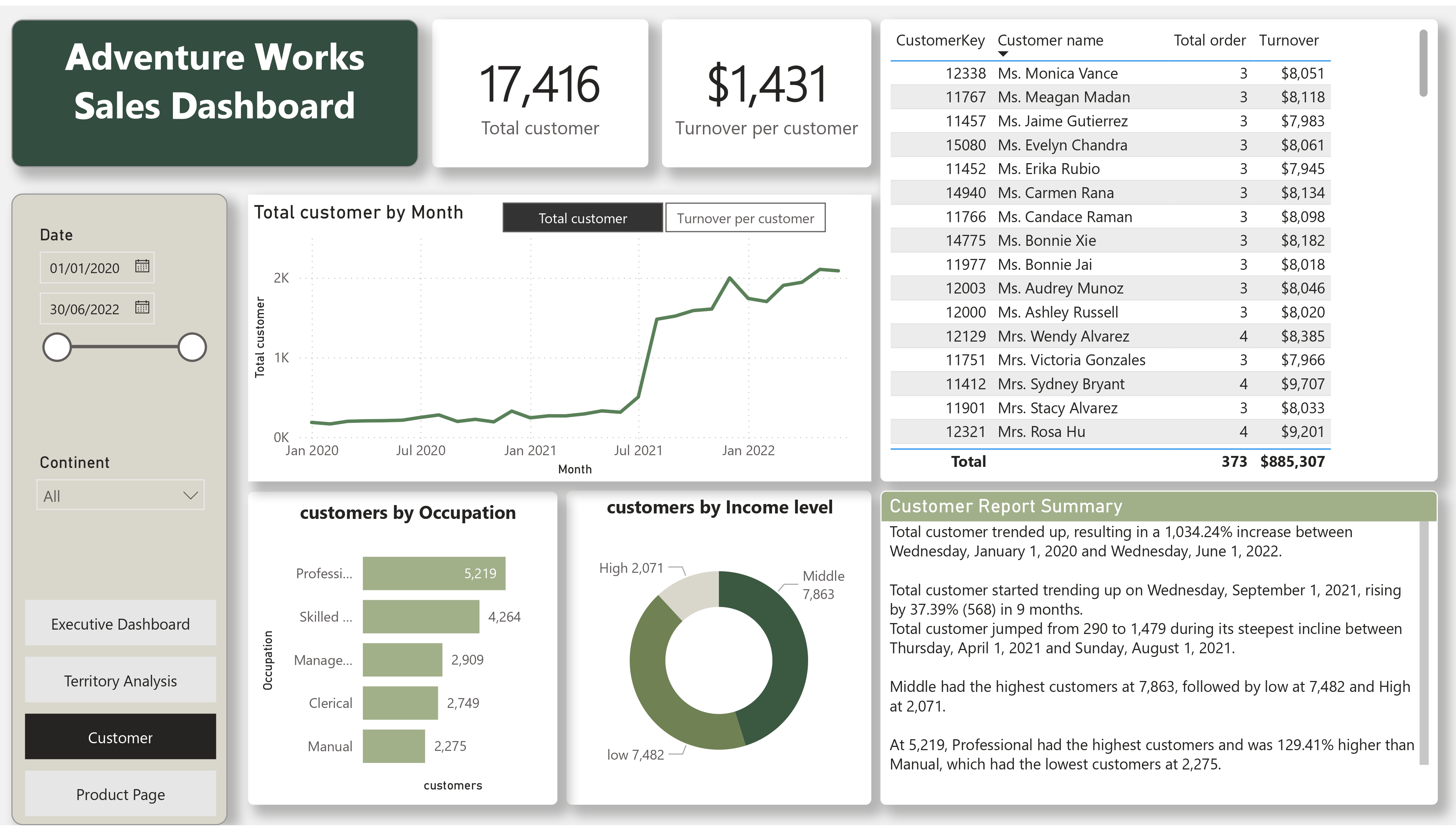Click the customer table scrollbar thumb
The width and height of the screenshot is (1456, 831).
tap(1423, 63)
